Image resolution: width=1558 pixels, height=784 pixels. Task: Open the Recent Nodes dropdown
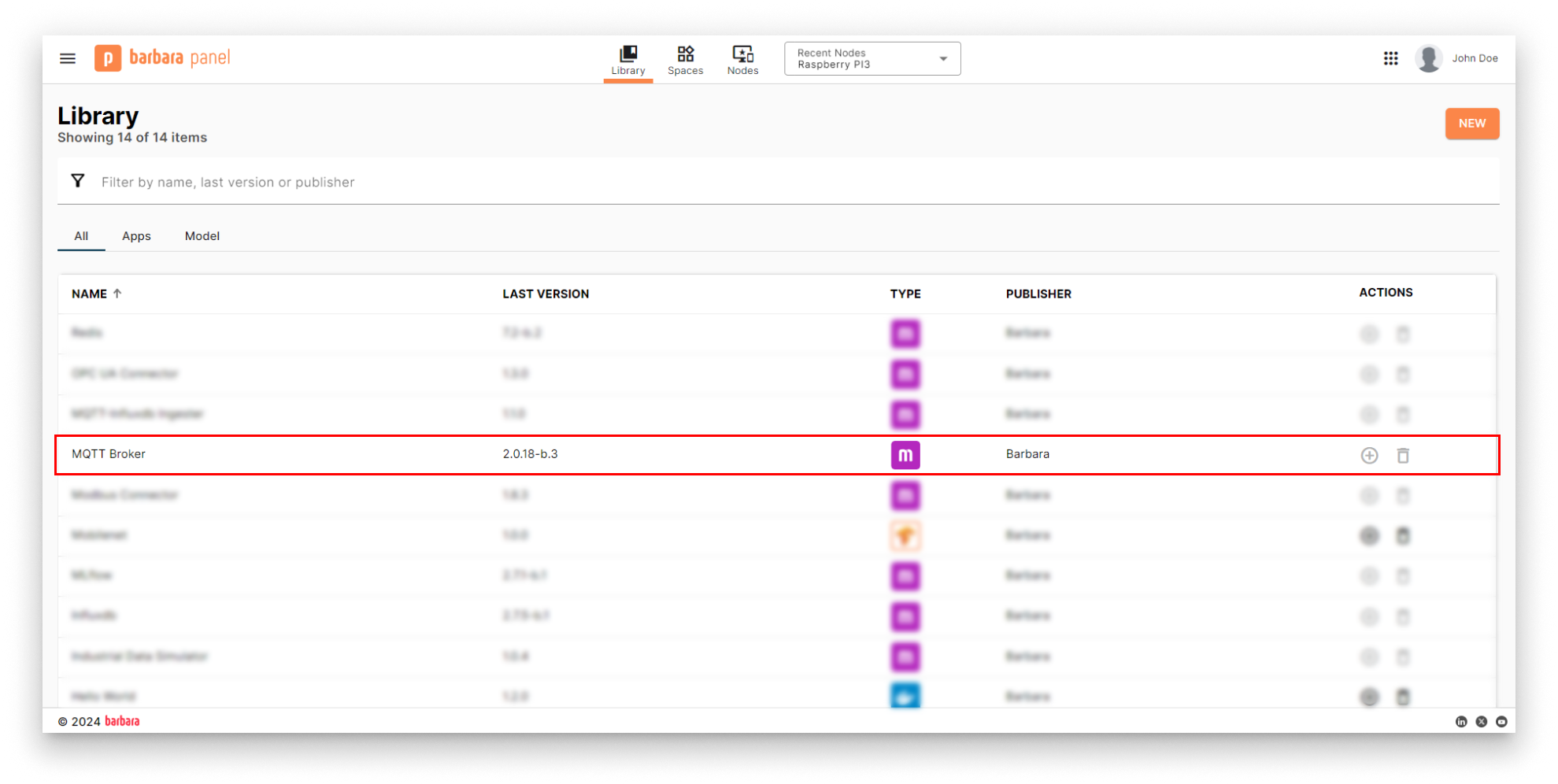[x=872, y=58]
